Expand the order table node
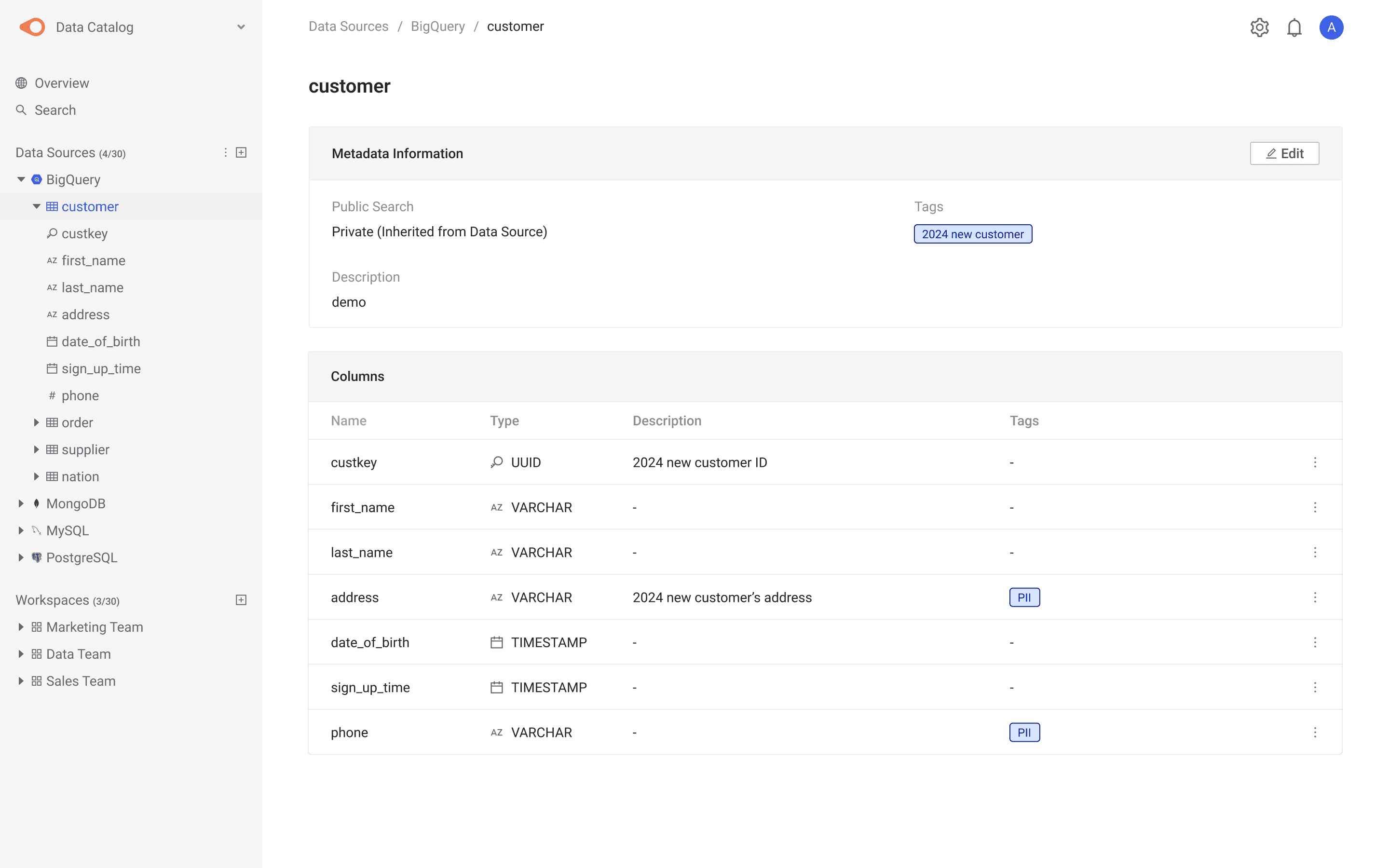The height and width of the screenshot is (868, 1389). point(36,422)
